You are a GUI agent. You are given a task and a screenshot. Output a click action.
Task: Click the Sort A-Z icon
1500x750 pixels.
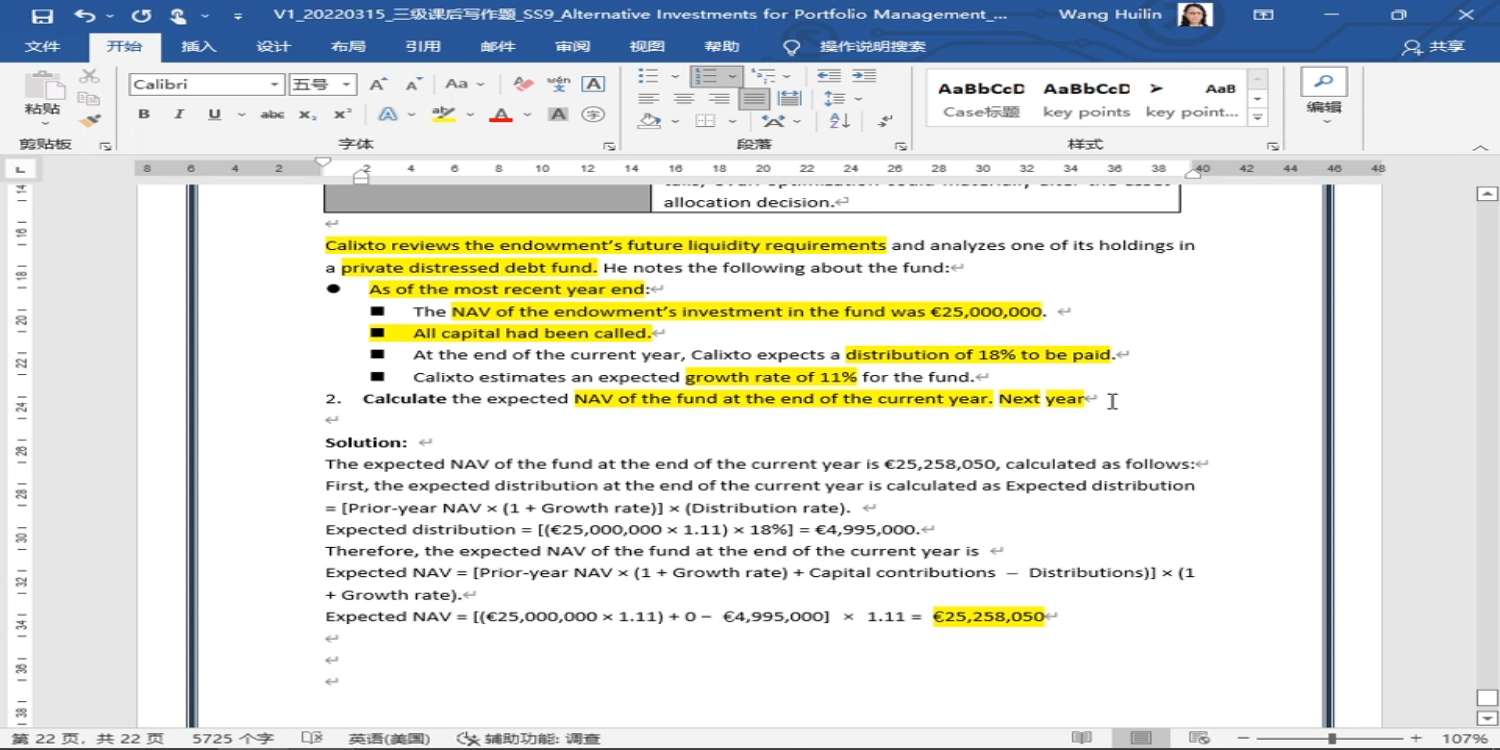coord(840,121)
